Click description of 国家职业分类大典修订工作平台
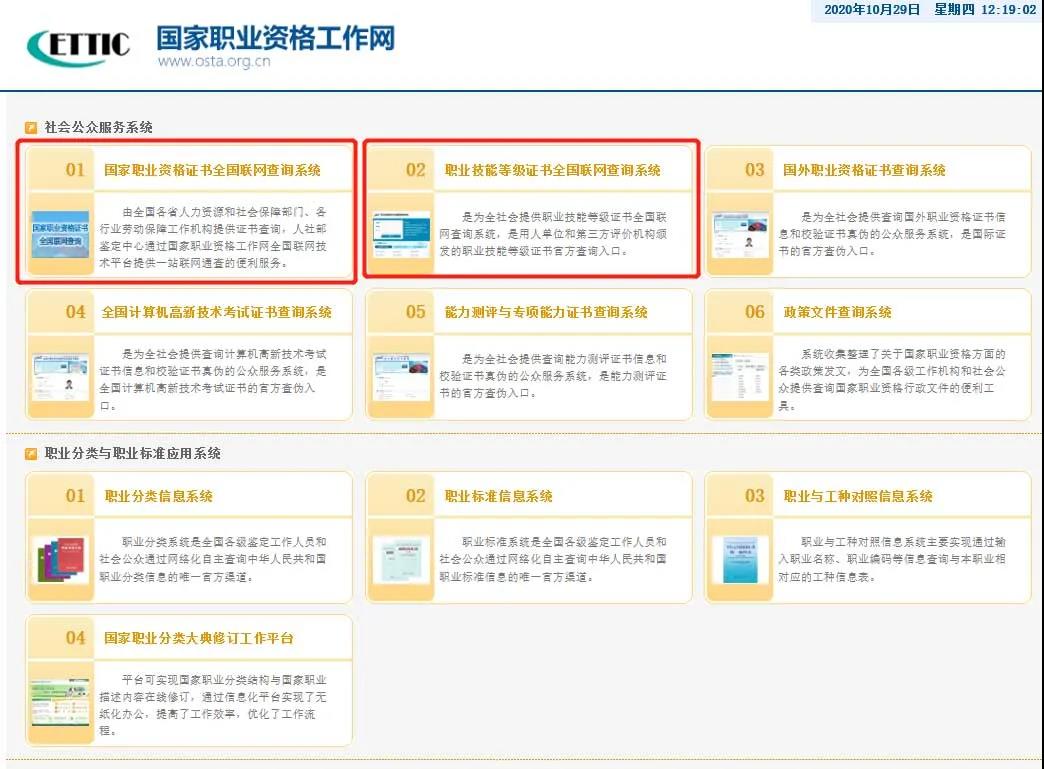This screenshot has width=1044, height=769. (213, 705)
